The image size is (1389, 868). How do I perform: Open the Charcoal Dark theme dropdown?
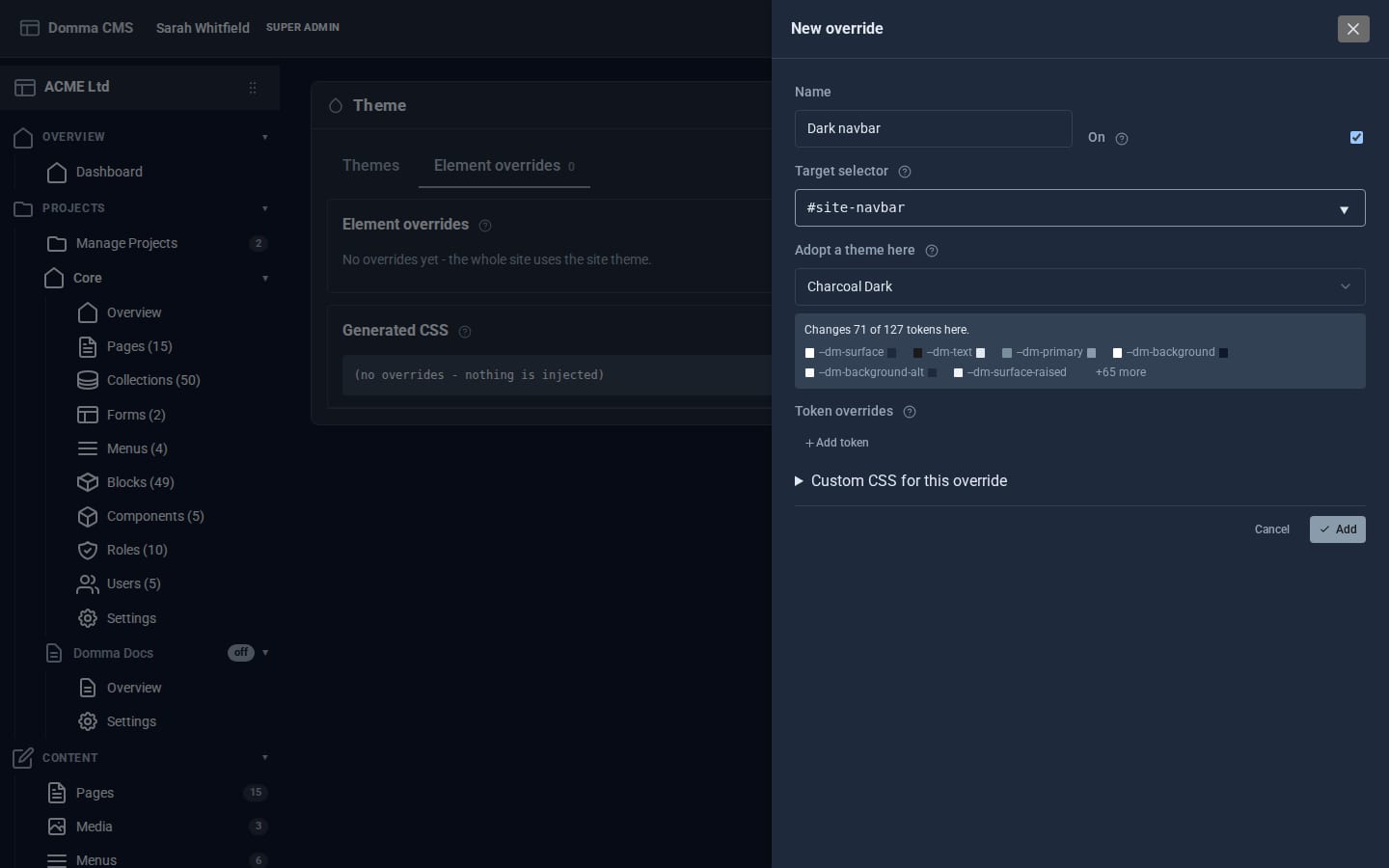pyautogui.click(x=1079, y=286)
